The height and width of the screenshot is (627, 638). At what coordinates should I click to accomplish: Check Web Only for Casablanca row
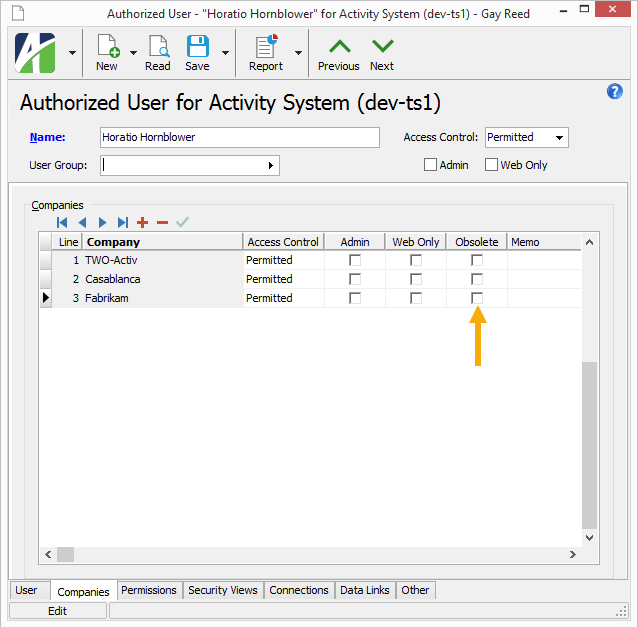tap(416, 279)
